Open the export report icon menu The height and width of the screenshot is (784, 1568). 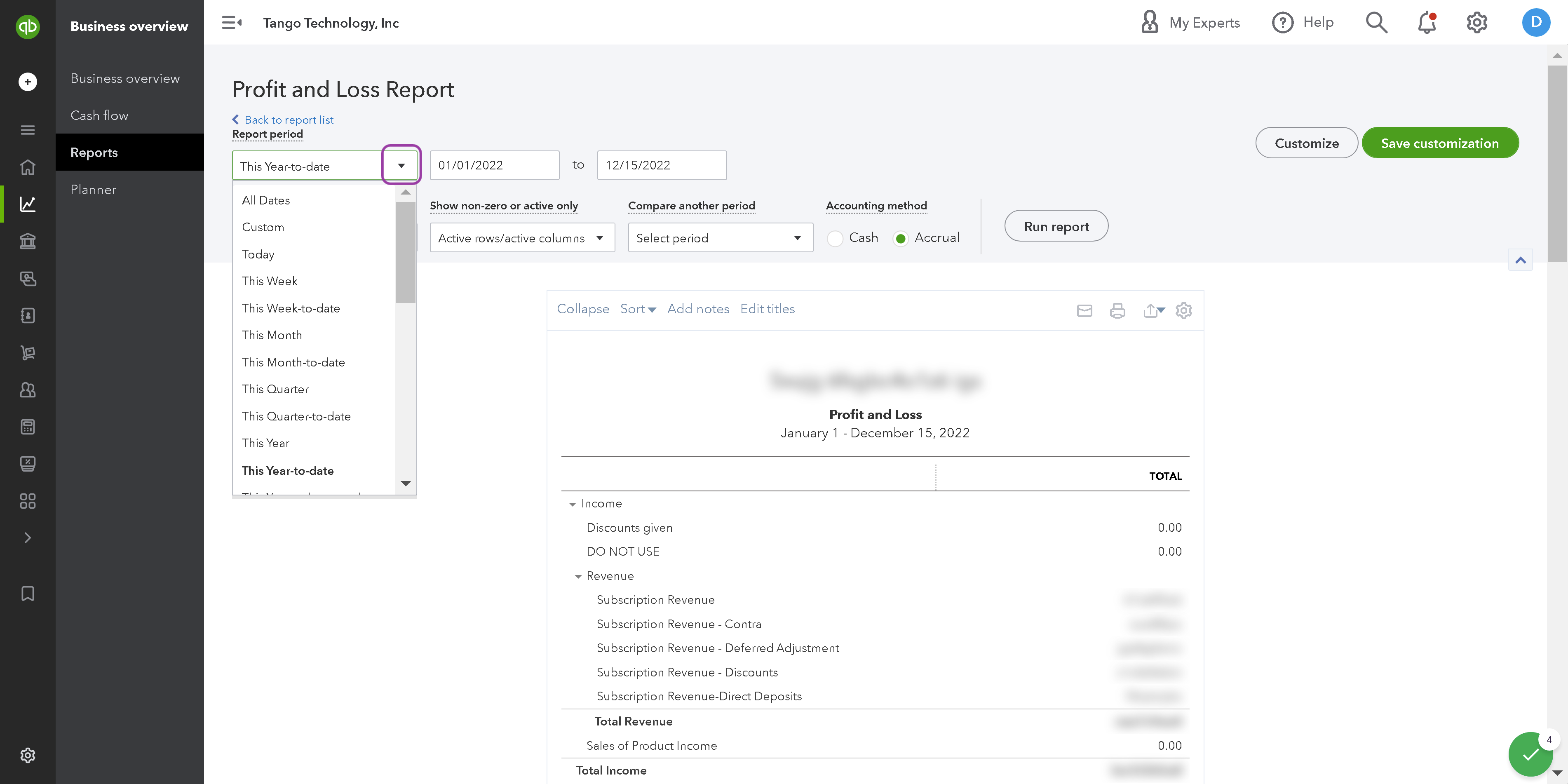click(x=1153, y=310)
